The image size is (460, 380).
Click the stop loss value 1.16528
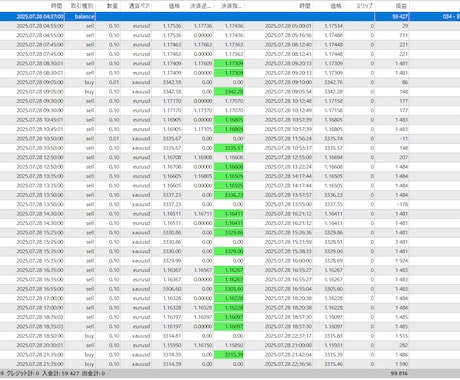click(x=203, y=308)
